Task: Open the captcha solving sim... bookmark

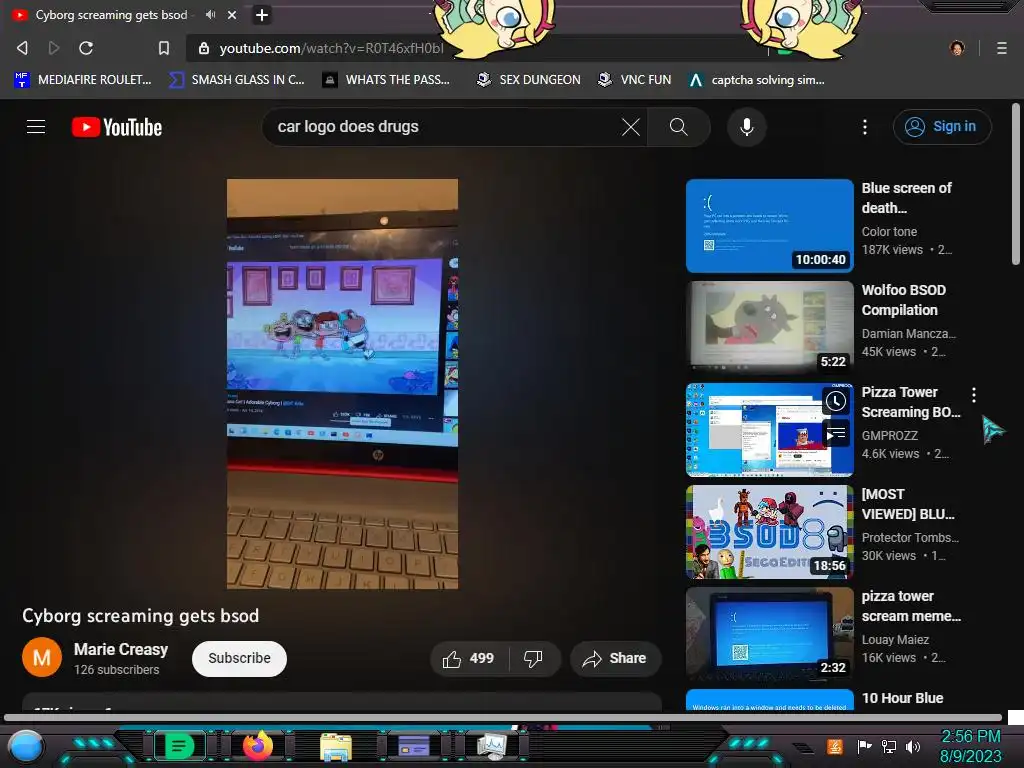Action: (x=756, y=80)
